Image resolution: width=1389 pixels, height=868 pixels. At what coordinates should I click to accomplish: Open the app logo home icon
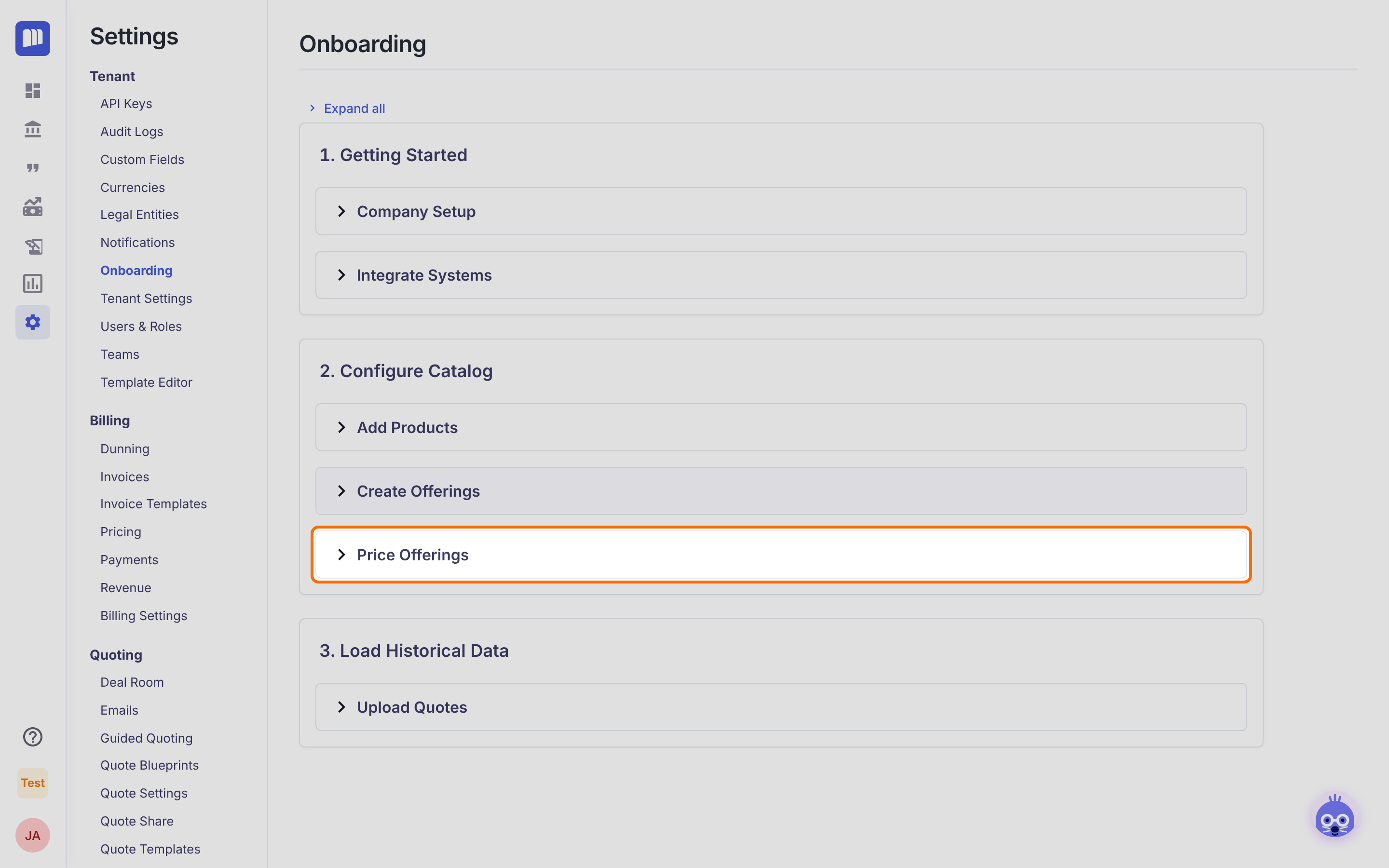[33, 39]
